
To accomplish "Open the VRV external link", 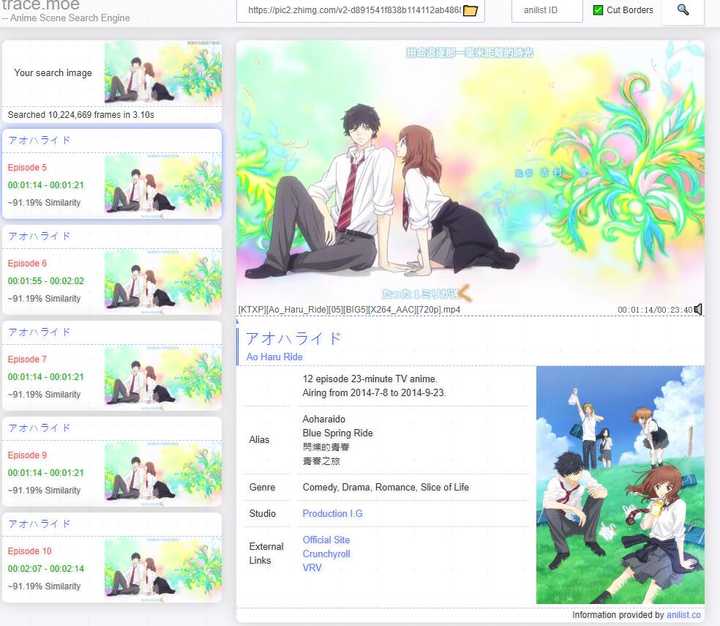I will click(x=312, y=568).
